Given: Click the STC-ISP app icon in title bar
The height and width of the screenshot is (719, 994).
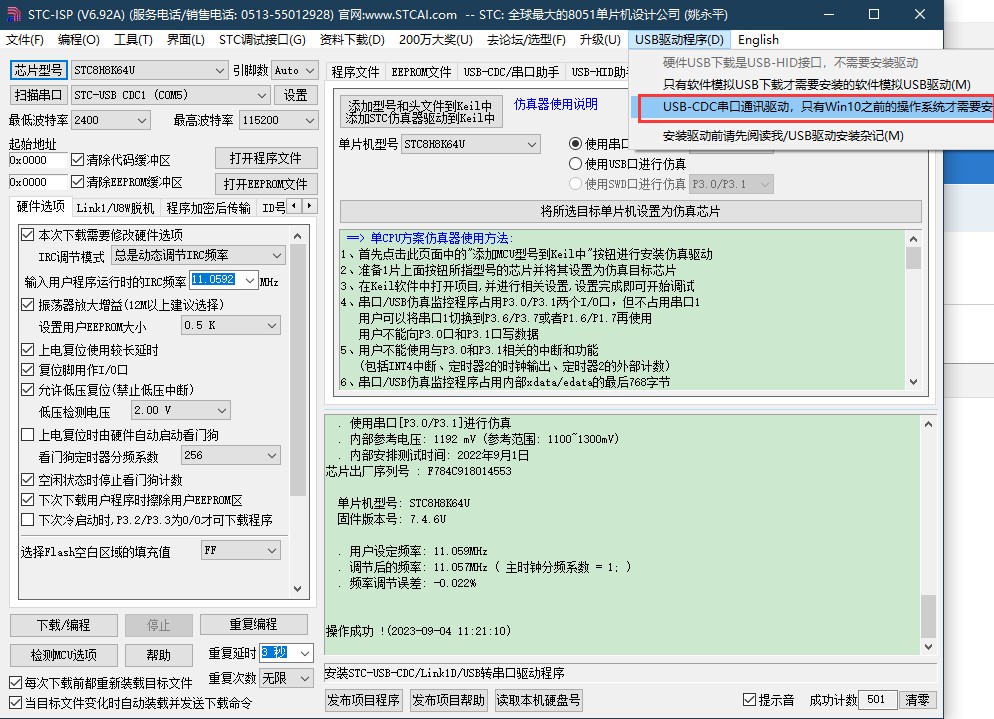Looking at the screenshot, I should tap(14, 14).
